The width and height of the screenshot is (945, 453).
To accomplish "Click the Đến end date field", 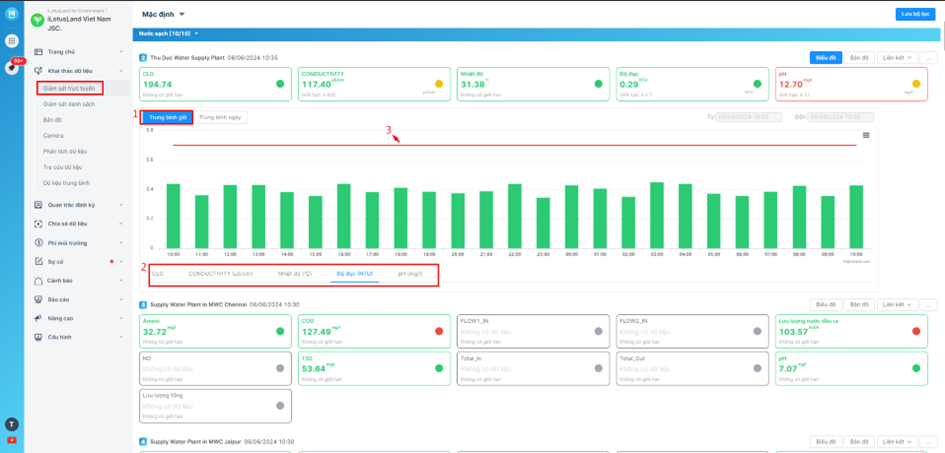I will pyautogui.click(x=841, y=117).
